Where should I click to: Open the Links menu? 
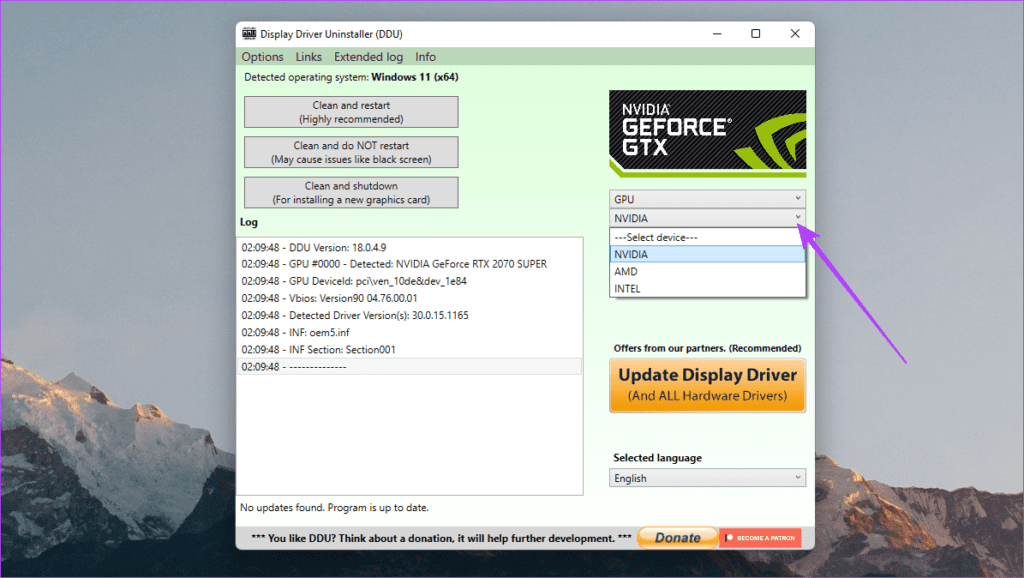coord(308,56)
